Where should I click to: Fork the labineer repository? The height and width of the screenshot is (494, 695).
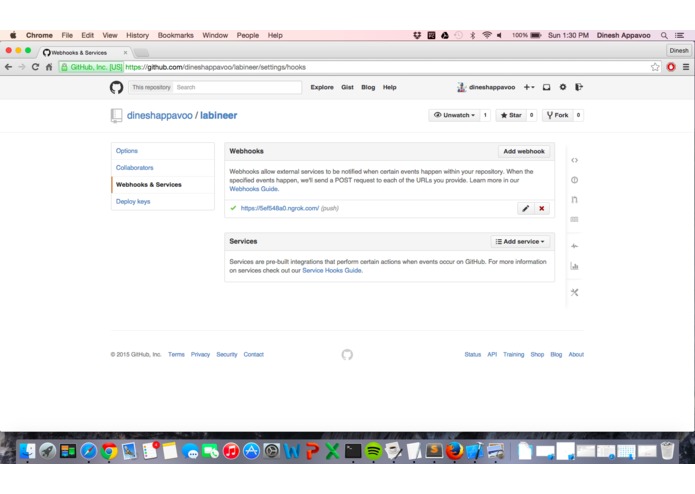click(558, 115)
